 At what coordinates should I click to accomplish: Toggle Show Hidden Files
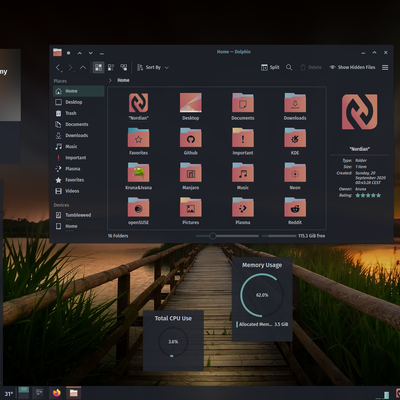tap(352, 67)
